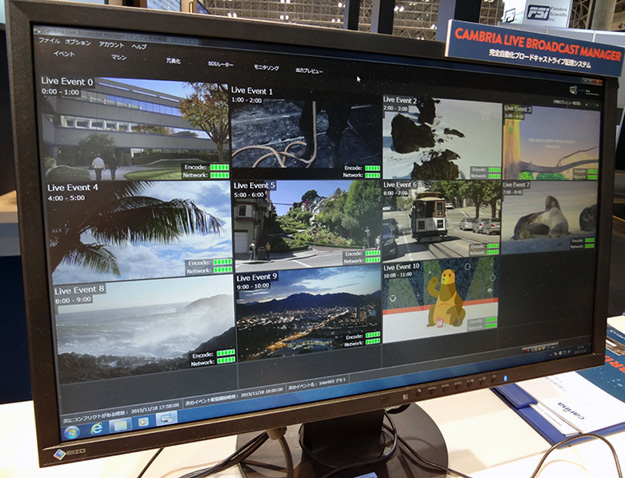
Task: Select the Live Event 2 preview
Action: point(442,138)
